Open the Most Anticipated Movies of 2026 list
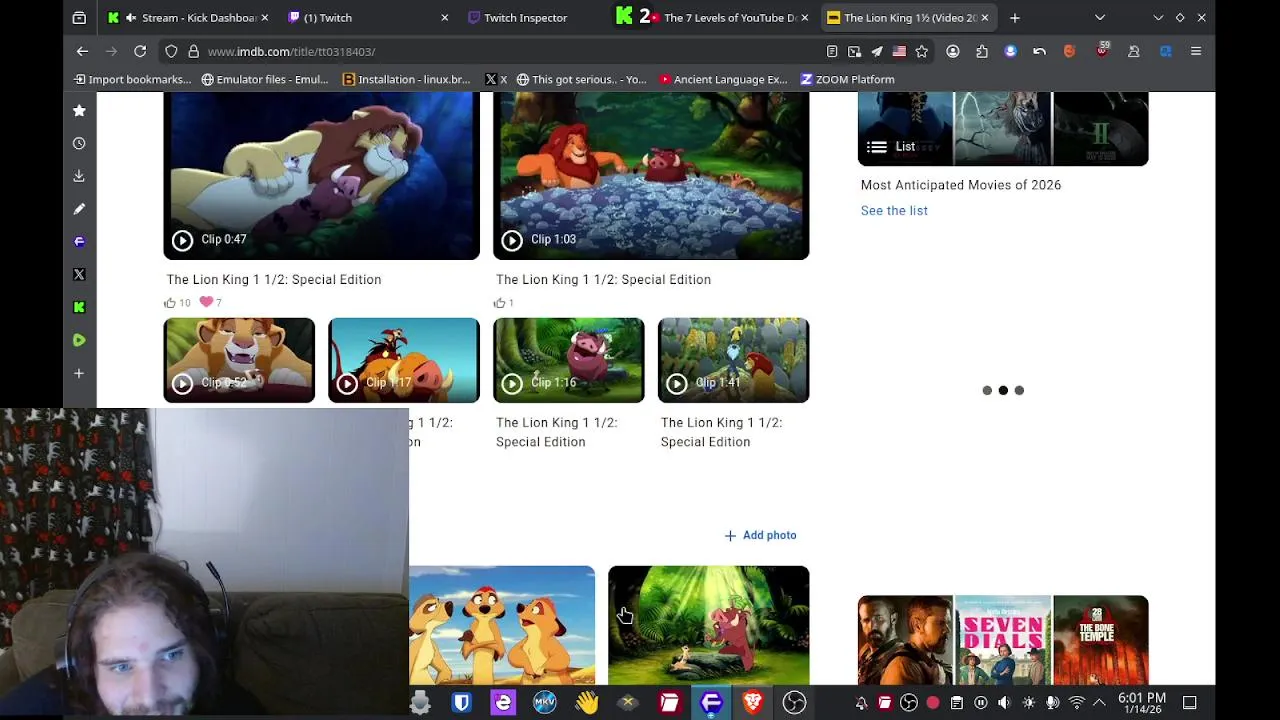 pos(961,185)
